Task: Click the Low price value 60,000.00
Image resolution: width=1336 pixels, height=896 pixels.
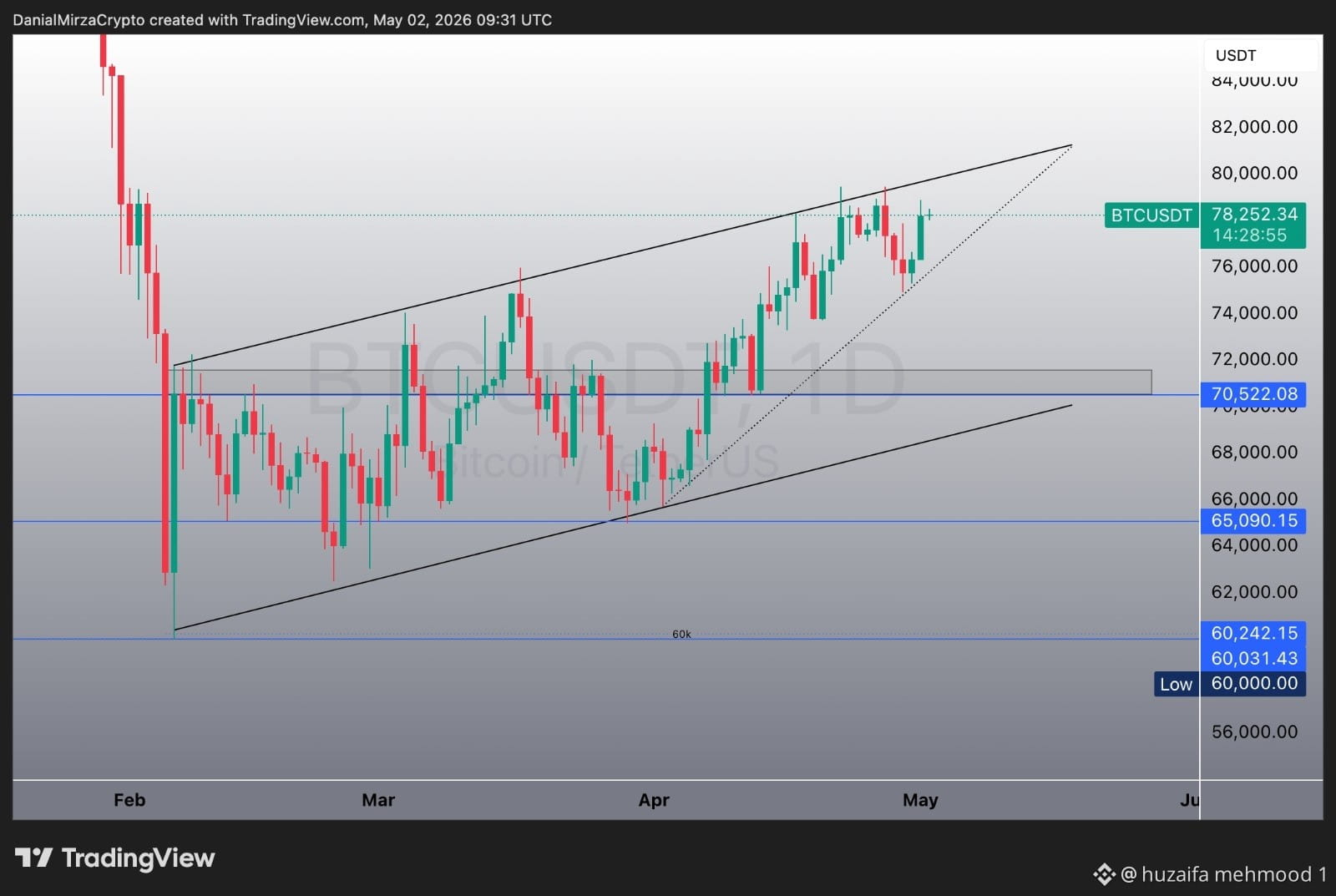Action: tap(1253, 683)
